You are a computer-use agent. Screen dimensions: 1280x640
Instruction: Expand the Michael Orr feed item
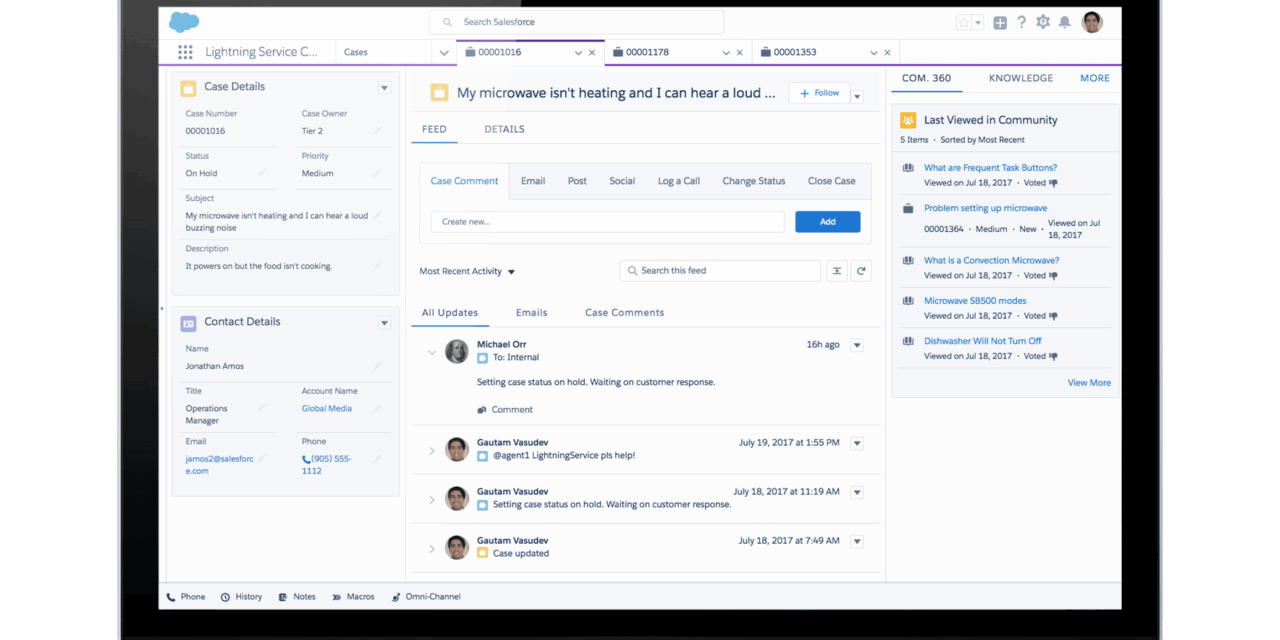[432, 352]
